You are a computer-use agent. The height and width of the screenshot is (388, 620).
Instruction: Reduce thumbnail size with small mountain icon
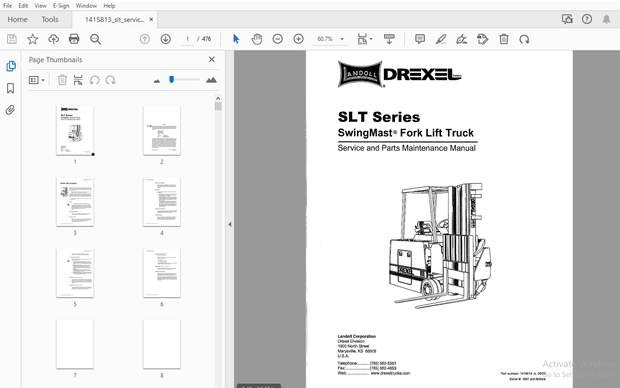[x=157, y=81]
